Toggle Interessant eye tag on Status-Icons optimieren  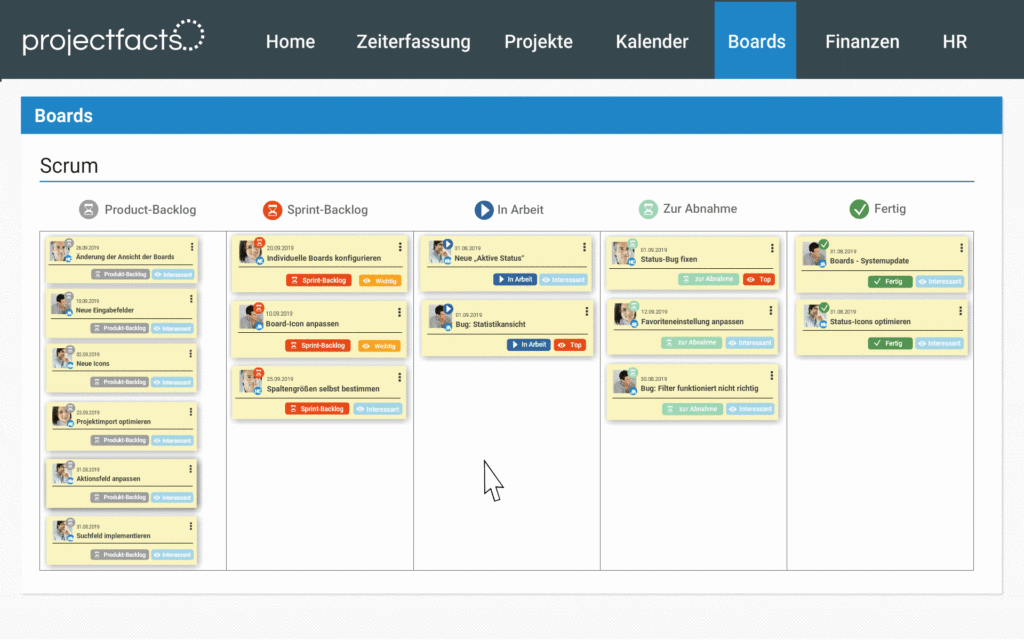tap(940, 343)
